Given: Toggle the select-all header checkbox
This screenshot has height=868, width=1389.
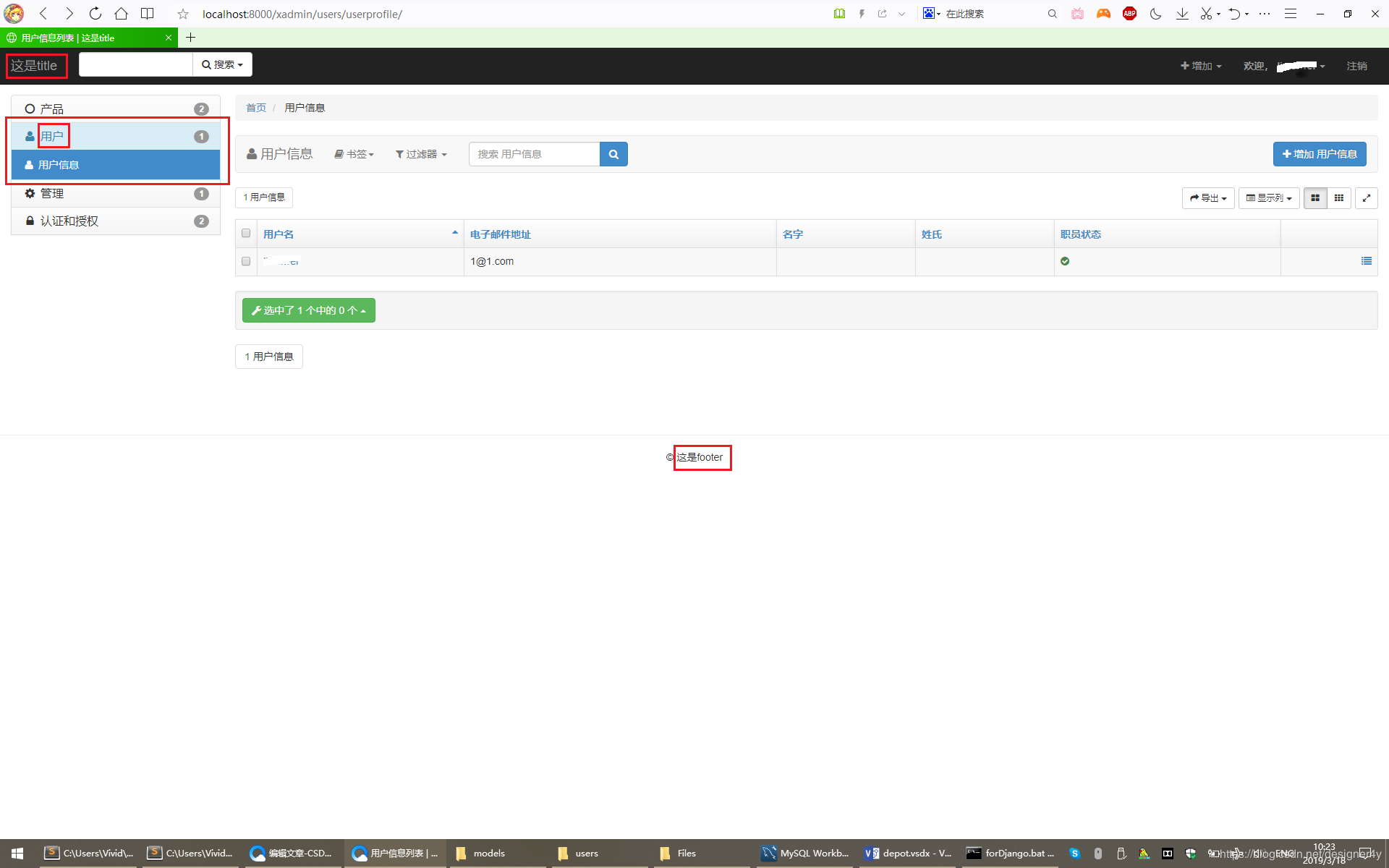Looking at the screenshot, I should [246, 234].
